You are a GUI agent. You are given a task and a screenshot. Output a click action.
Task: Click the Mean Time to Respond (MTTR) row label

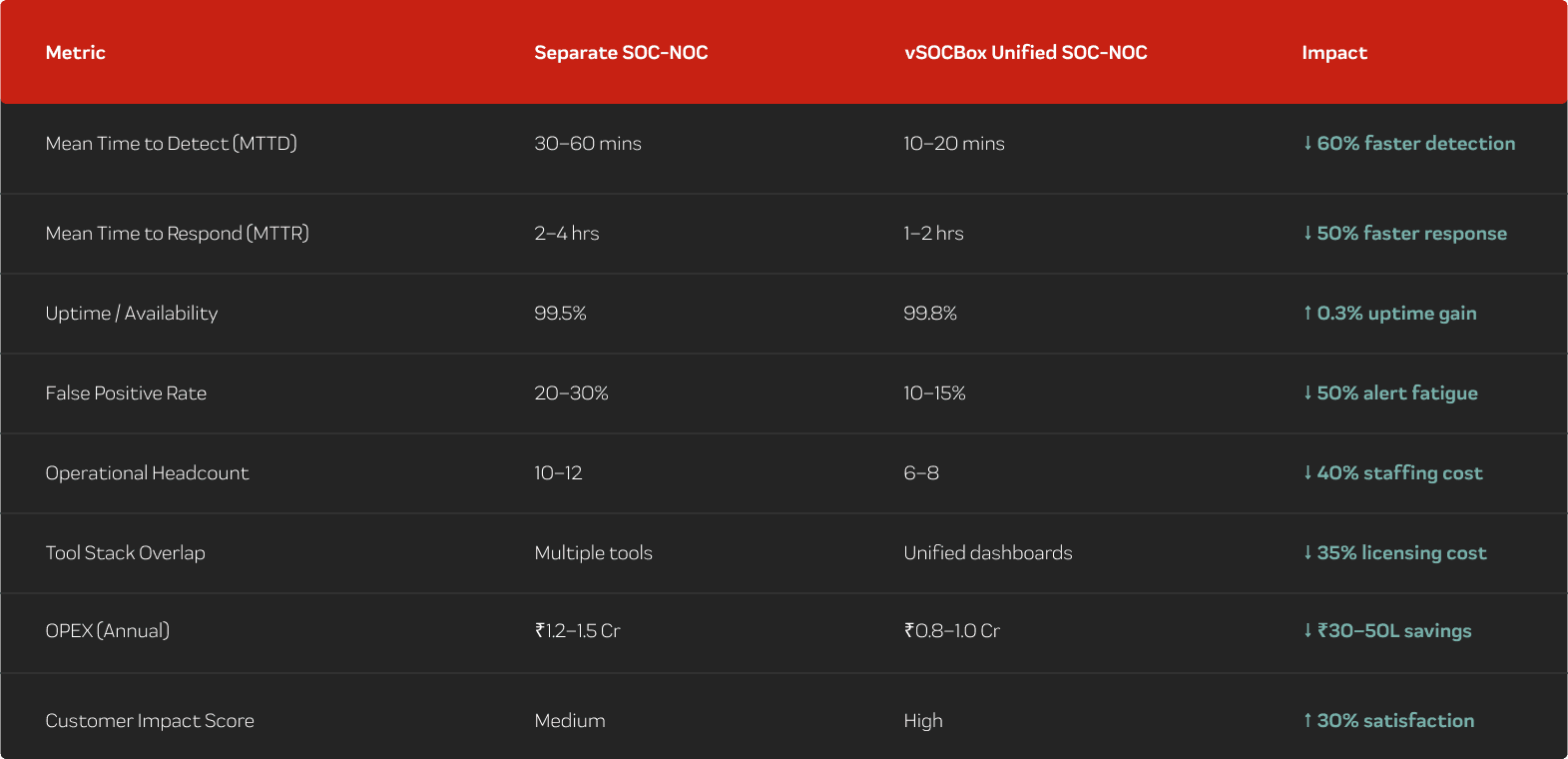(x=178, y=233)
